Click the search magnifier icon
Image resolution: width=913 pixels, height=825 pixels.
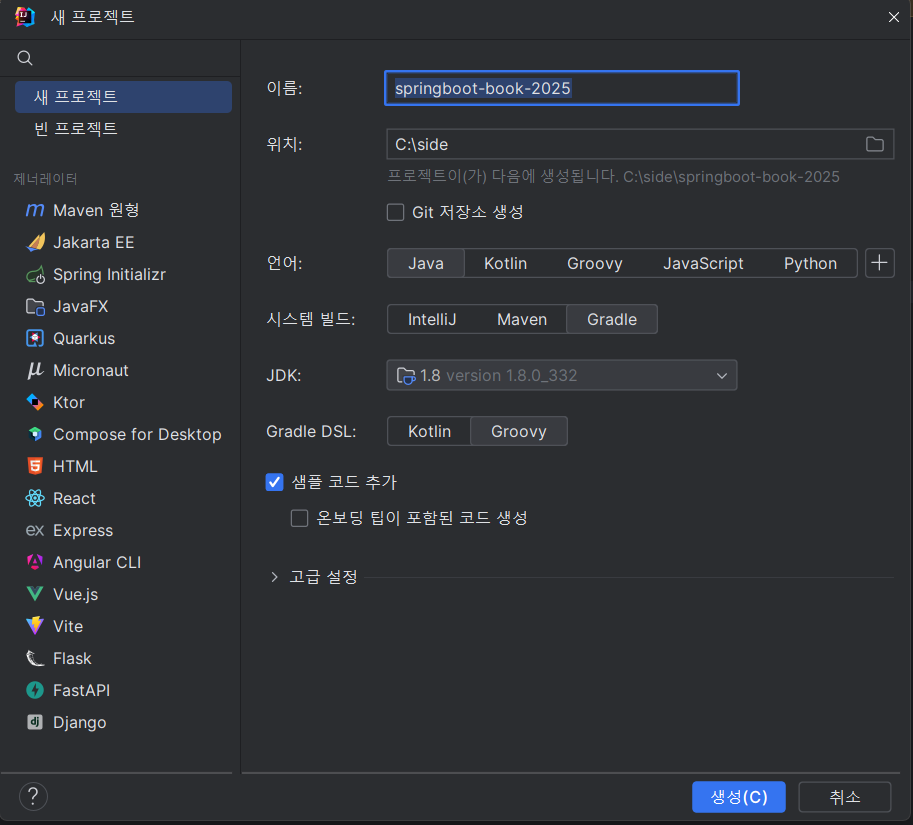point(24,58)
